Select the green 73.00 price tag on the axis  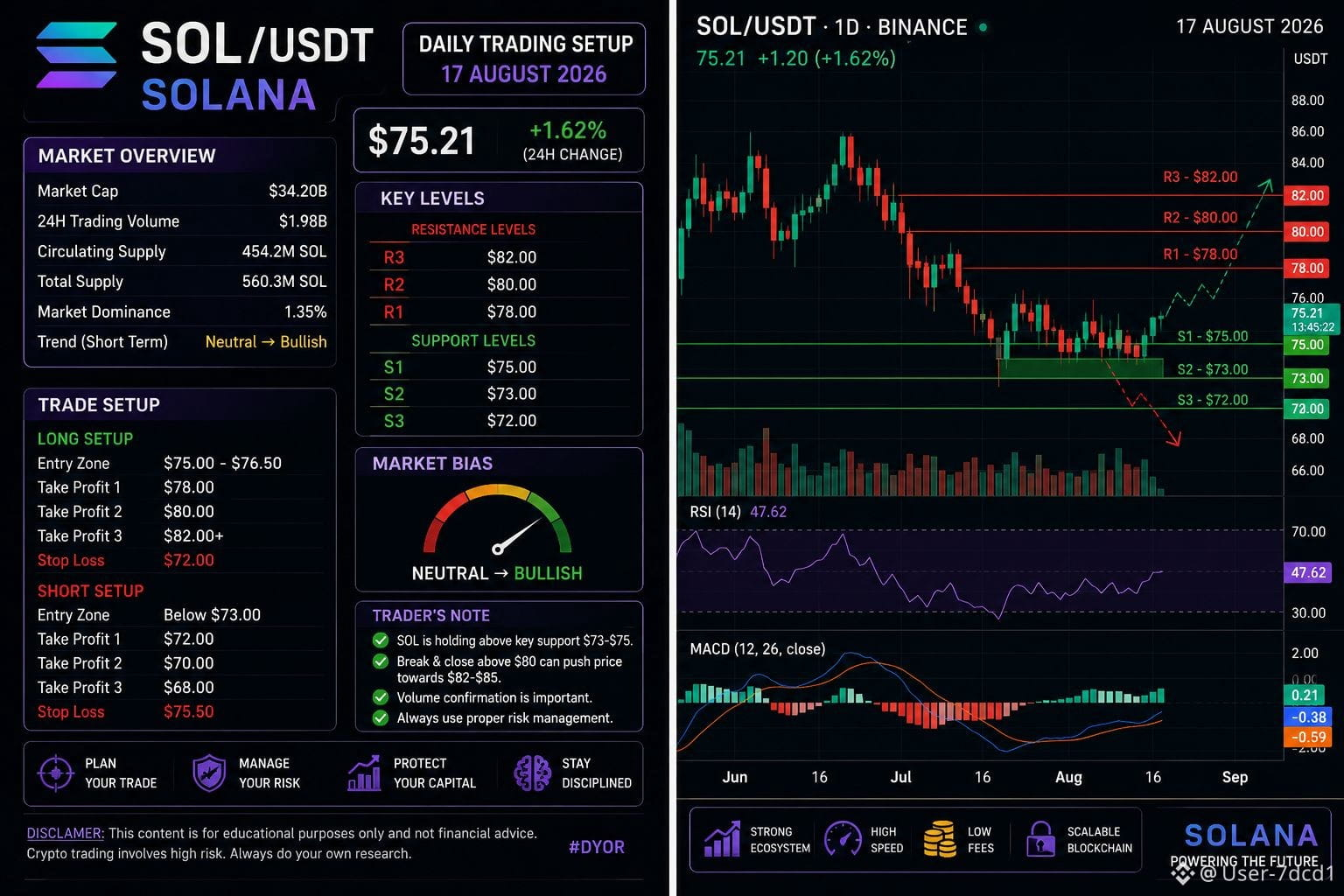coord(1307,378)
